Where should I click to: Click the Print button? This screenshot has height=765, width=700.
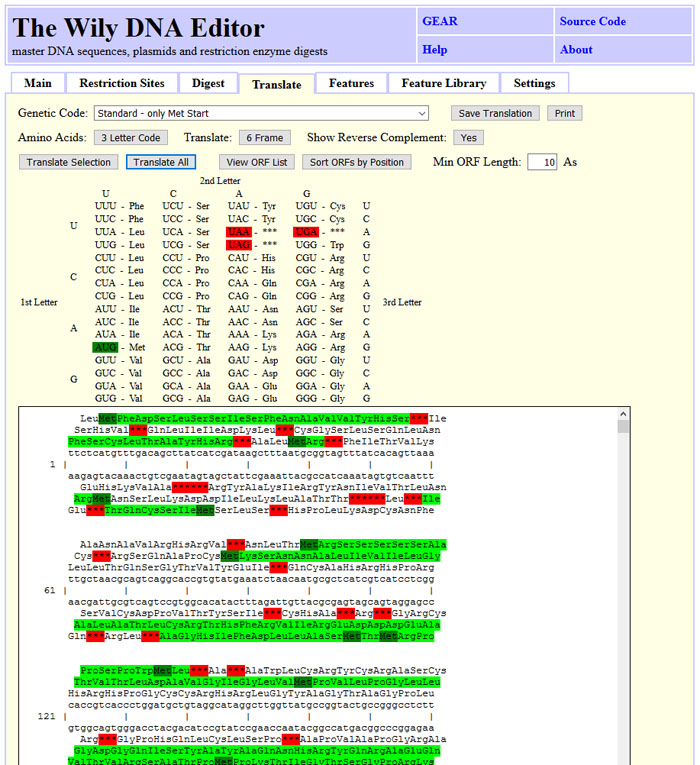564,114
